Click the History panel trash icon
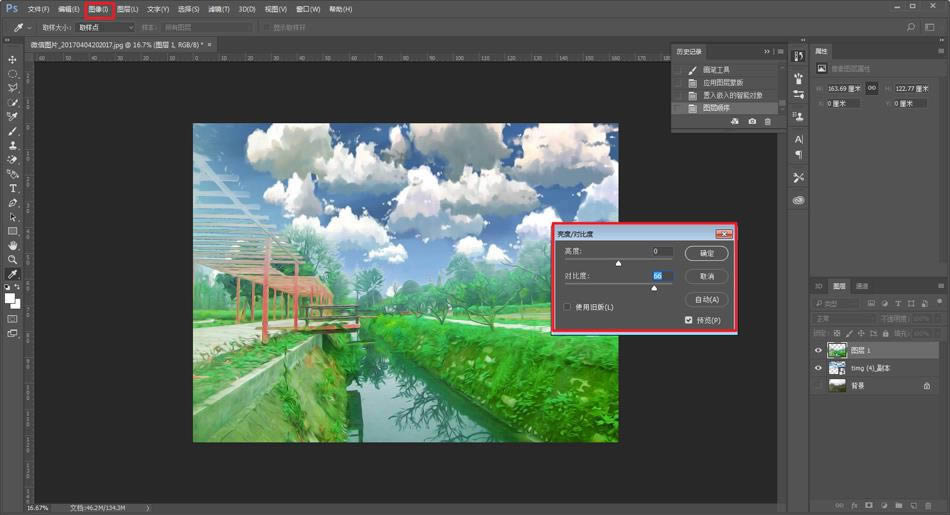The image size is (950, 515). coord(768,121)
